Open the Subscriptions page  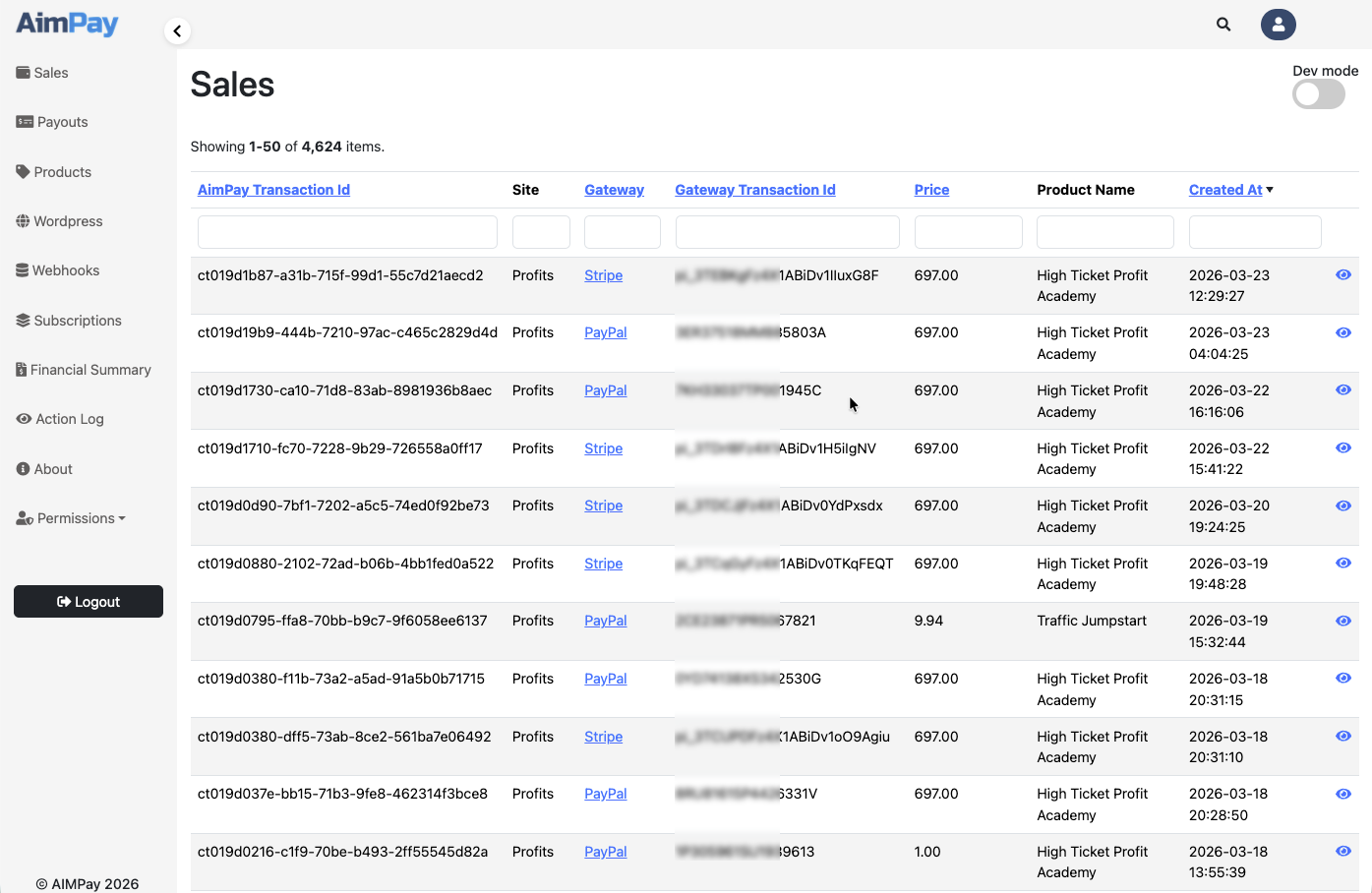[69, 321]
